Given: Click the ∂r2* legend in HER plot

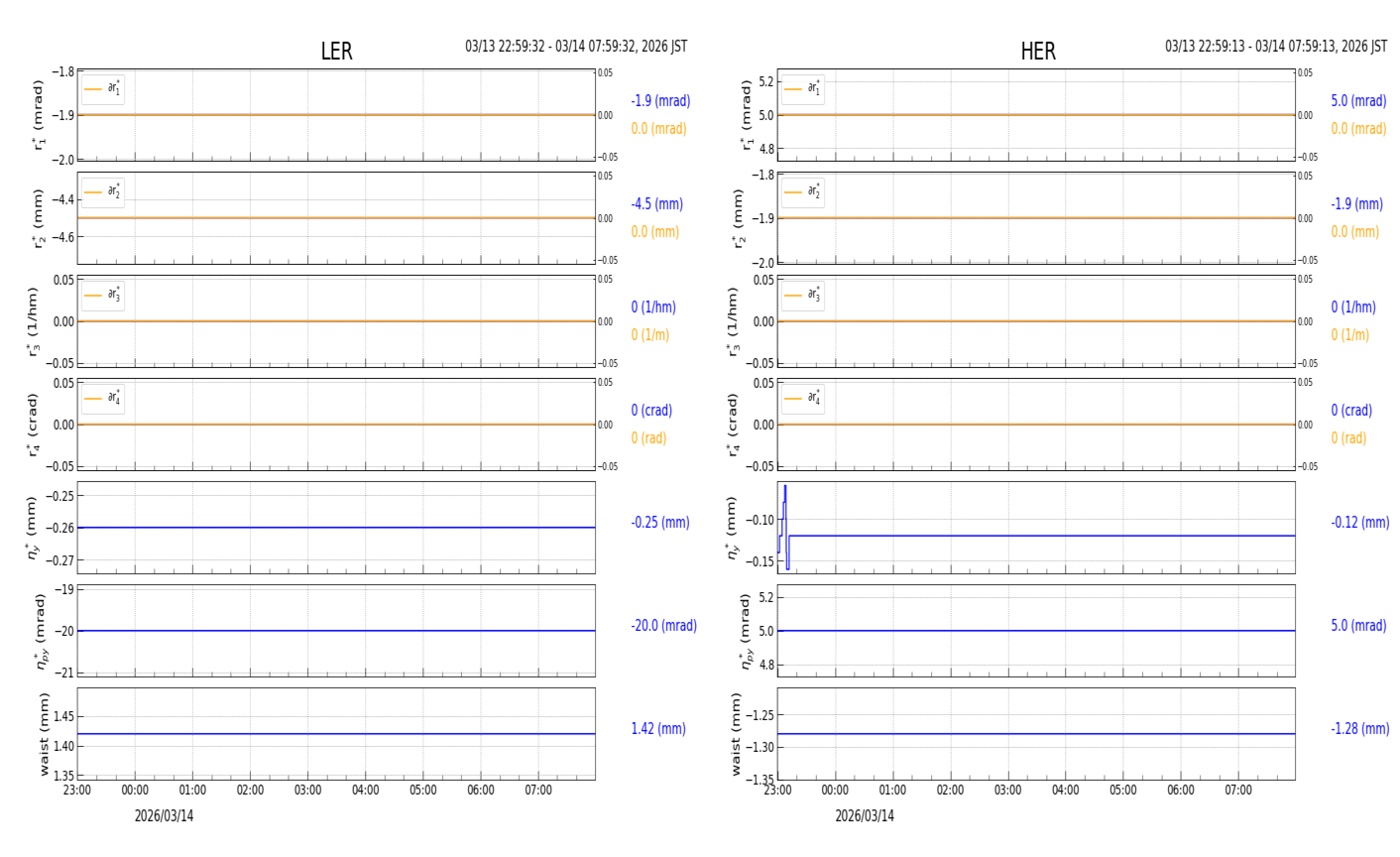Looking at the screenshot, I should coord(802,192).
